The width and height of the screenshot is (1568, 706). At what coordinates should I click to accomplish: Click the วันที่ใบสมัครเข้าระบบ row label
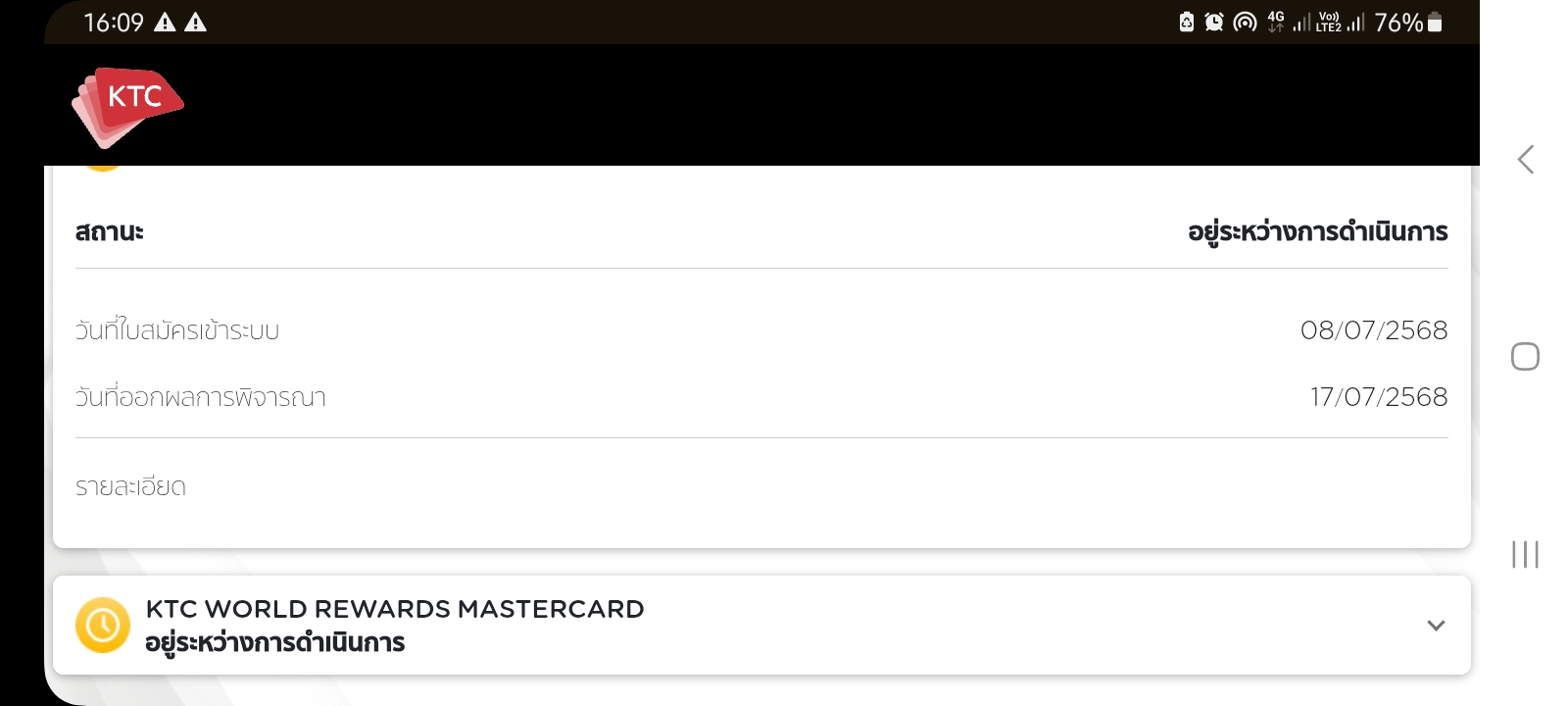[177, 329]
